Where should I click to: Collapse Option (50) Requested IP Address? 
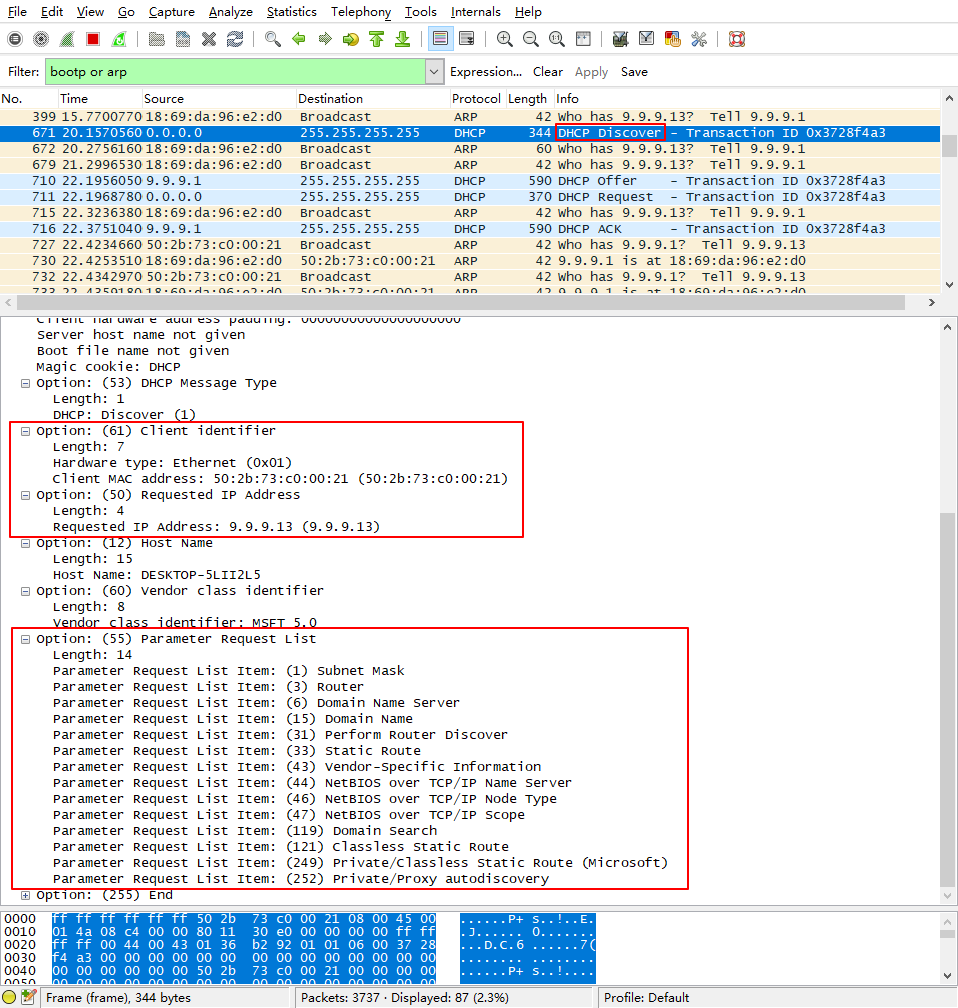(25, 495)
